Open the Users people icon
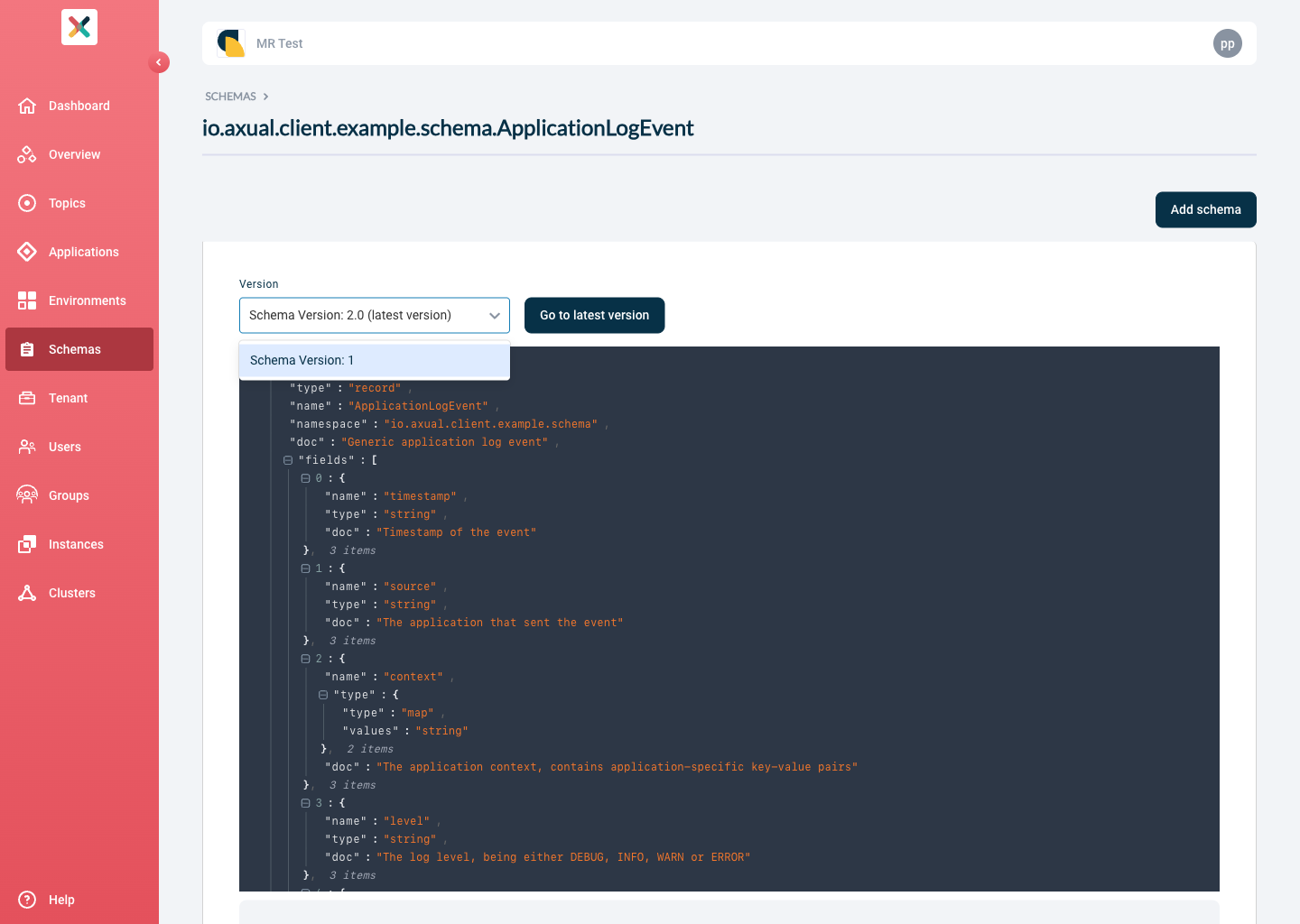Image resolution: width=1300 pixels, height=924 pixels. pos(28,447)
